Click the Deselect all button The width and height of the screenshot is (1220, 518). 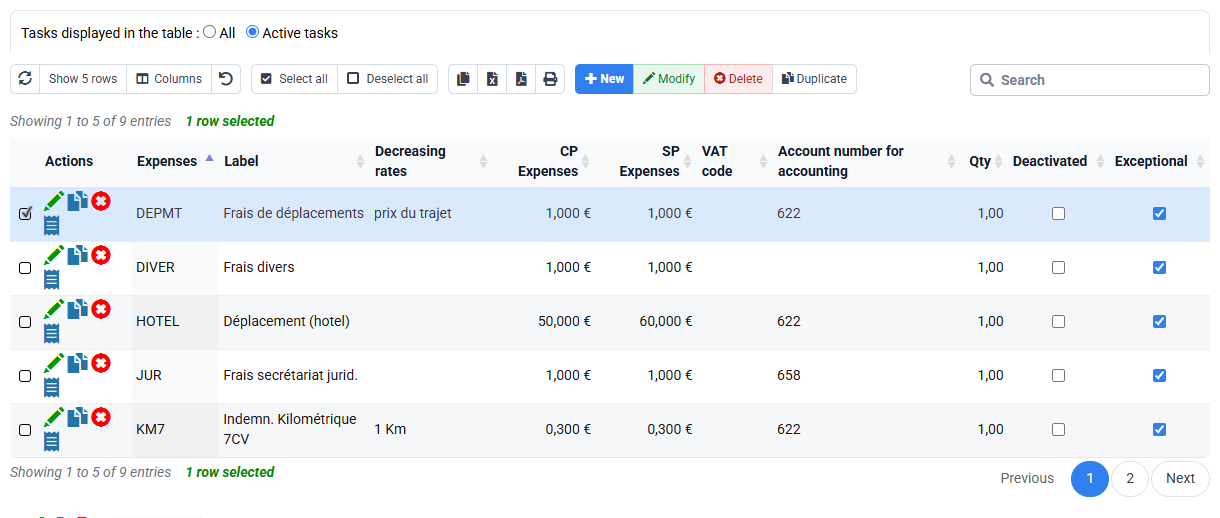(x=388, y=79)
